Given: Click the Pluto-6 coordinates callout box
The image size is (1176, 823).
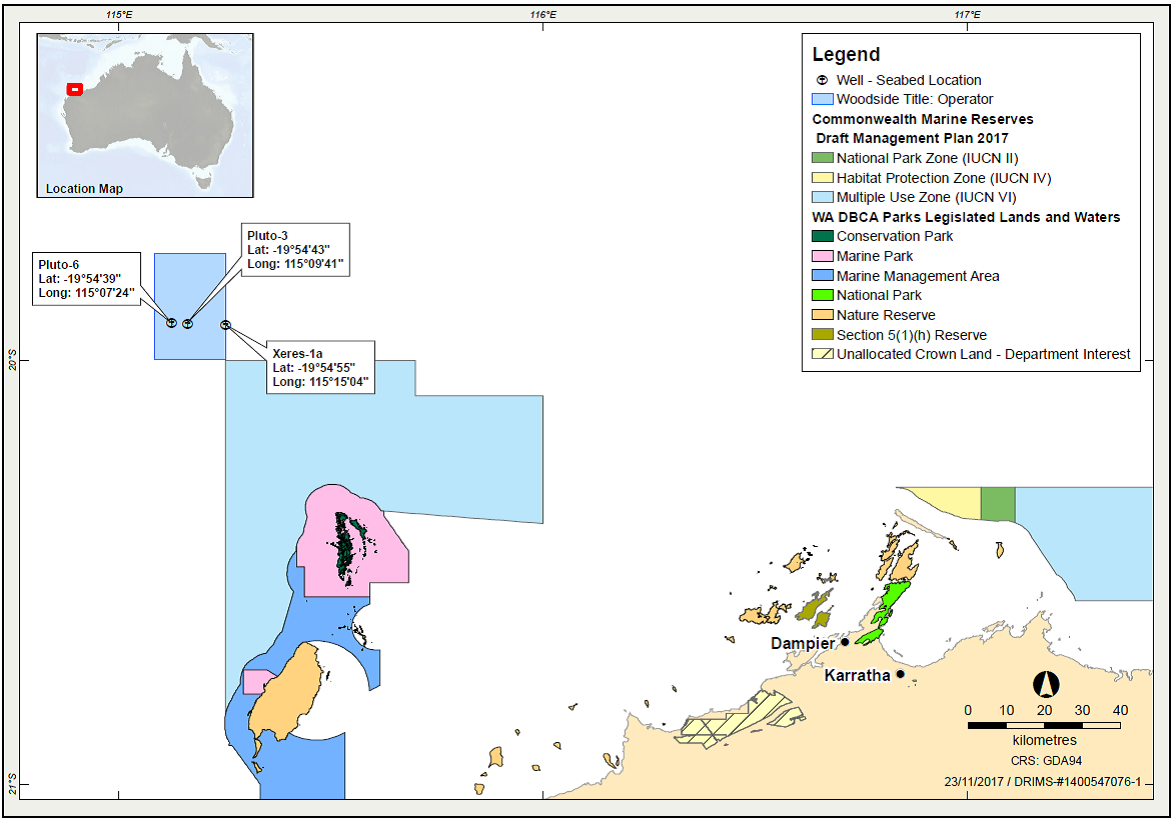Looking at the screenshot, I should 84,278.
